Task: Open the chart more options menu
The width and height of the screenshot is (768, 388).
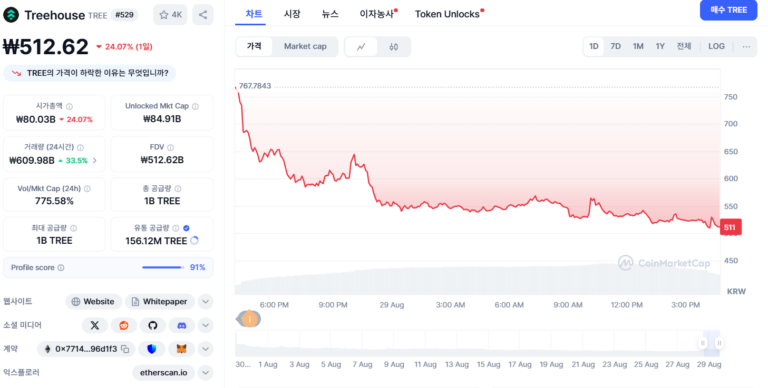Action: tap(746, 47)
